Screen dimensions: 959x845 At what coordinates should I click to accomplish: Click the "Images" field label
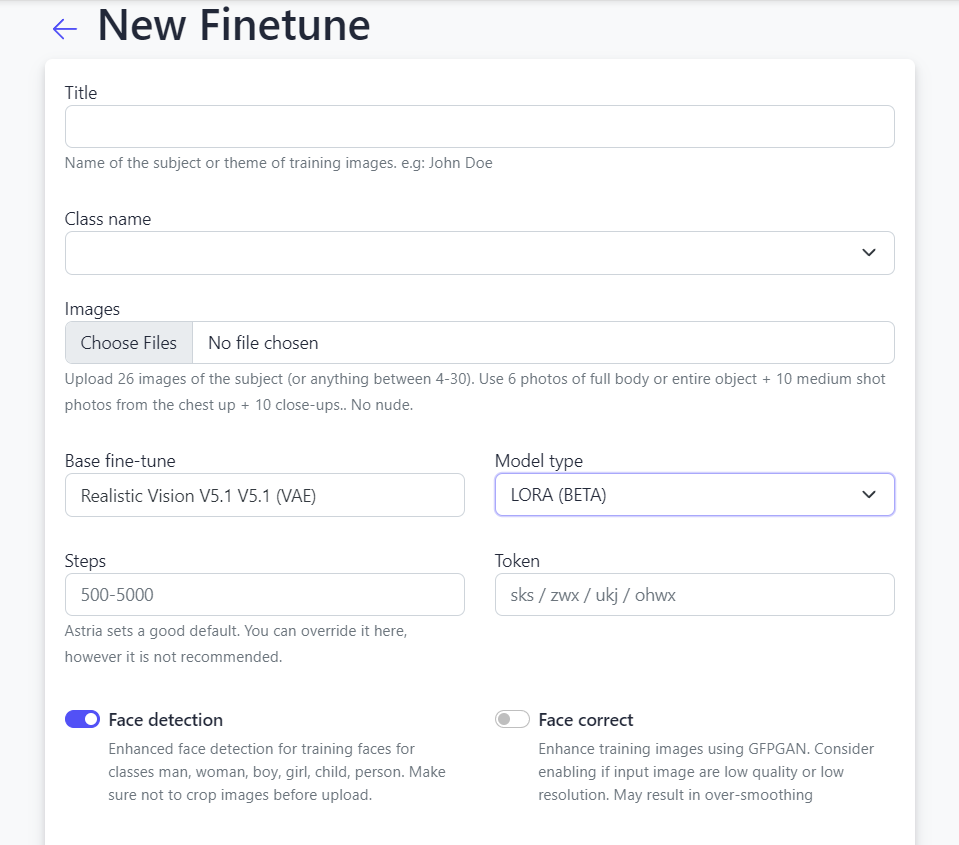coord(92,309)
